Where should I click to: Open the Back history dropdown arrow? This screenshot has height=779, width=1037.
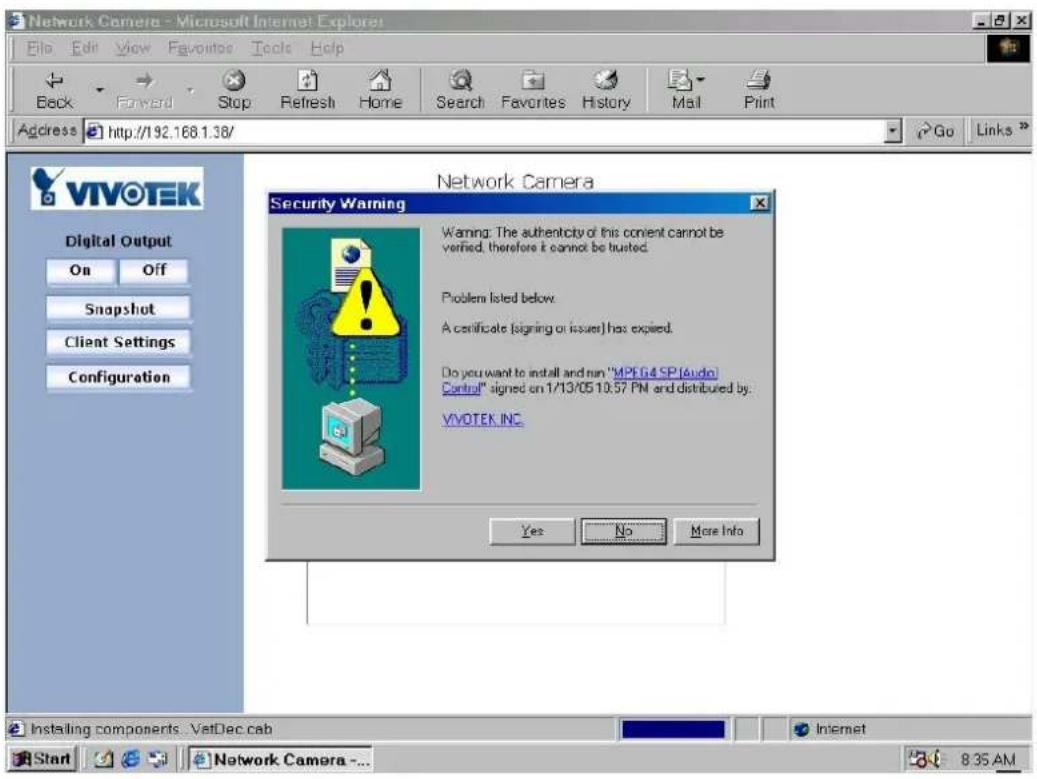pyautogui.click(x=100, y=89)
